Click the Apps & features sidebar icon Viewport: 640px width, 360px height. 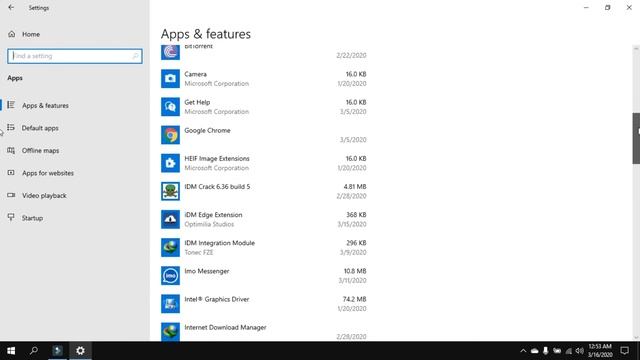click(x=11, y=105)
